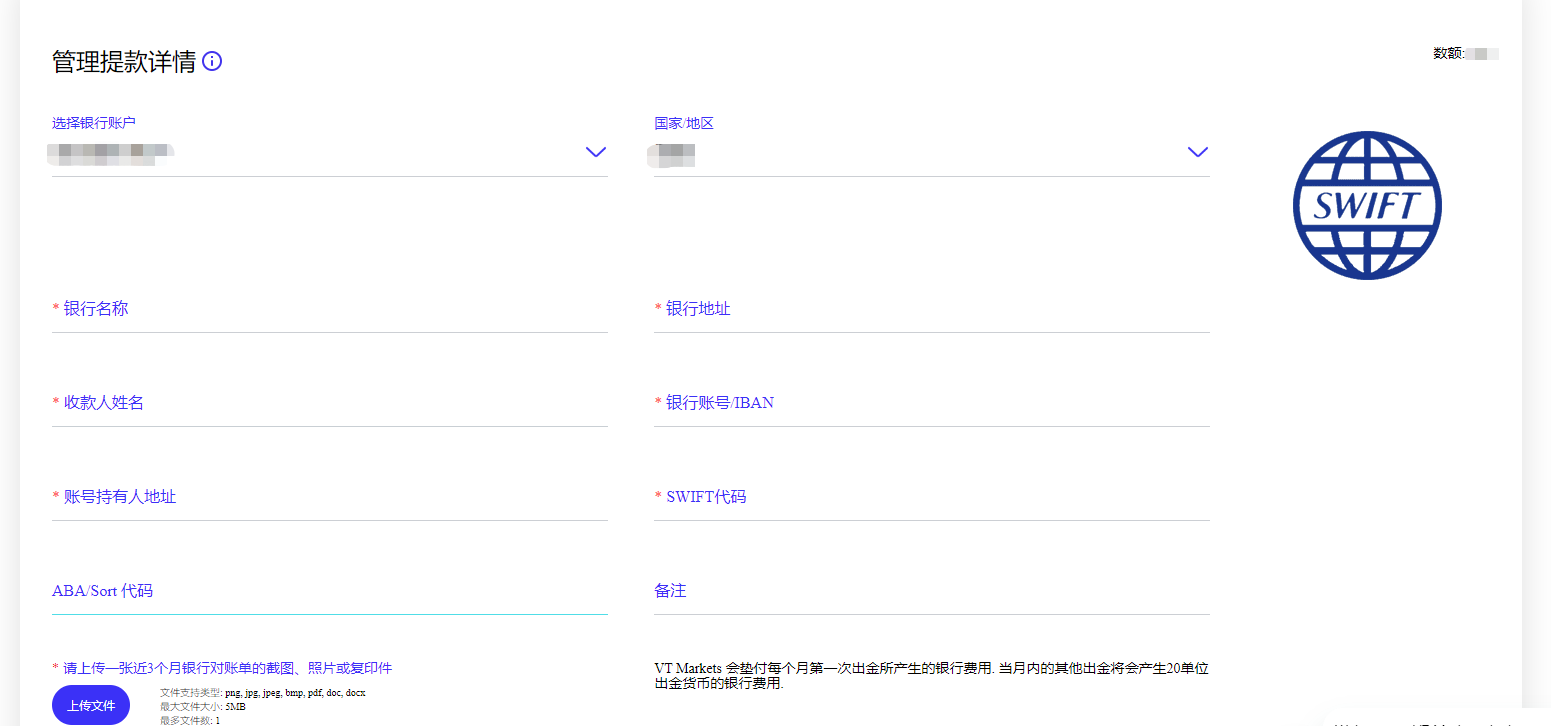The width and height of the screenshot is (1551, 726).
Task: Click the VT Markets bank fee notice text
Action: [x=931, y=676]
